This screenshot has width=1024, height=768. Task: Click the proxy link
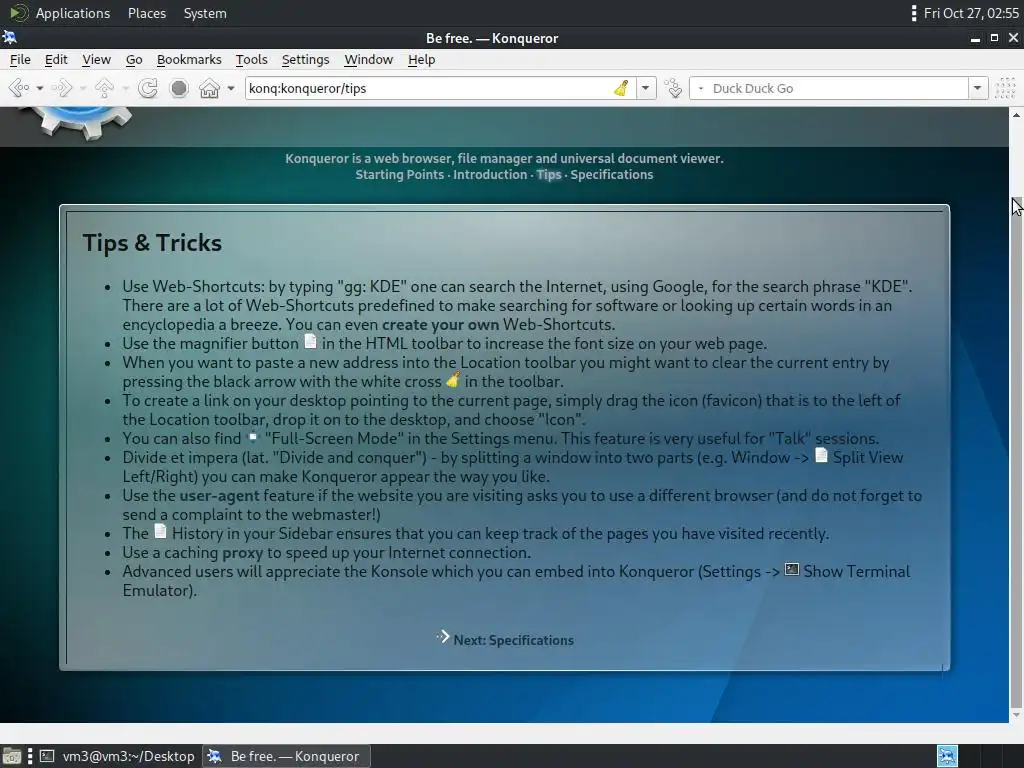tap(242, 552)
